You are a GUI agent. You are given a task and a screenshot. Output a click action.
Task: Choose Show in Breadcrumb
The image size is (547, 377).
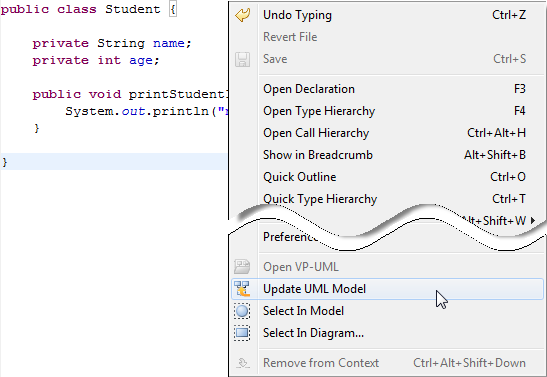[387, 155]
